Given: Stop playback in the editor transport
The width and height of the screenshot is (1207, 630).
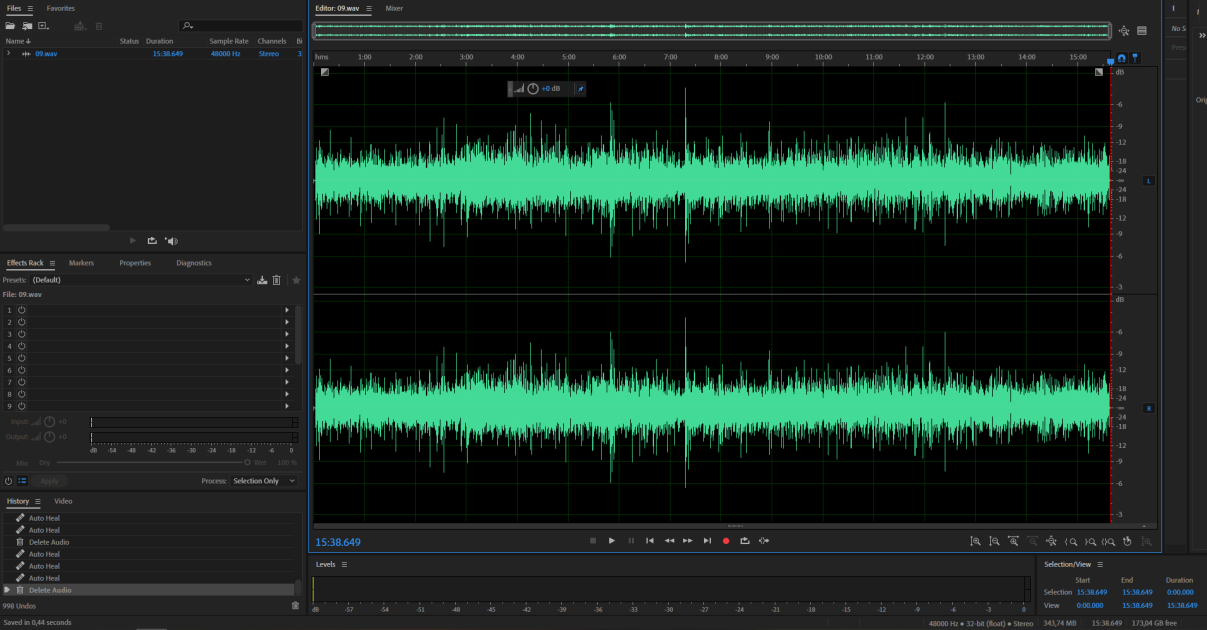Looking at the screenshot, I should point(593,541).
